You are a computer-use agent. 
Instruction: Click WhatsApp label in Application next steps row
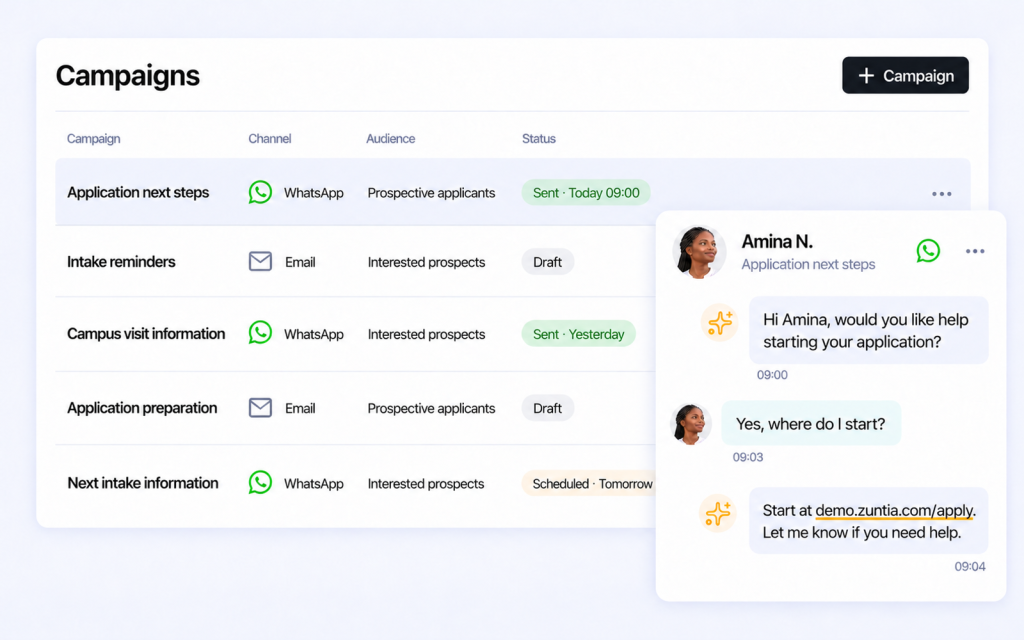point(313,193)
